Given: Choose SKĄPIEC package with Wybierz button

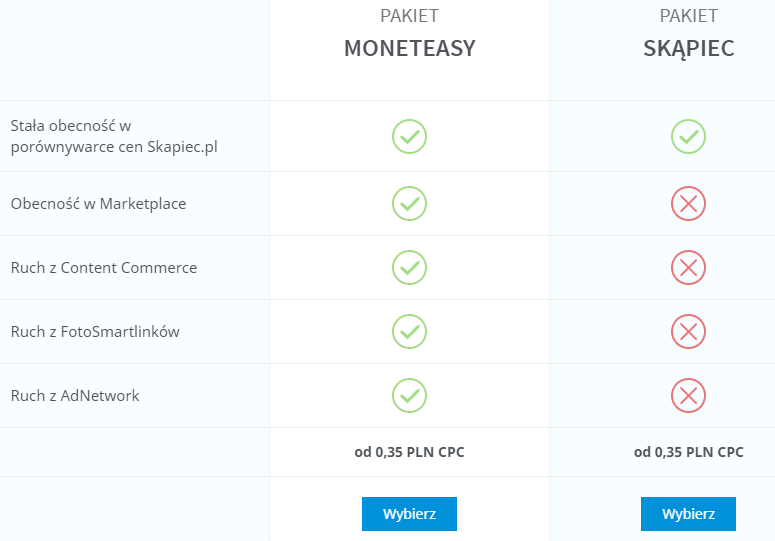Looking at the screenshot, I should click(688, 514).
